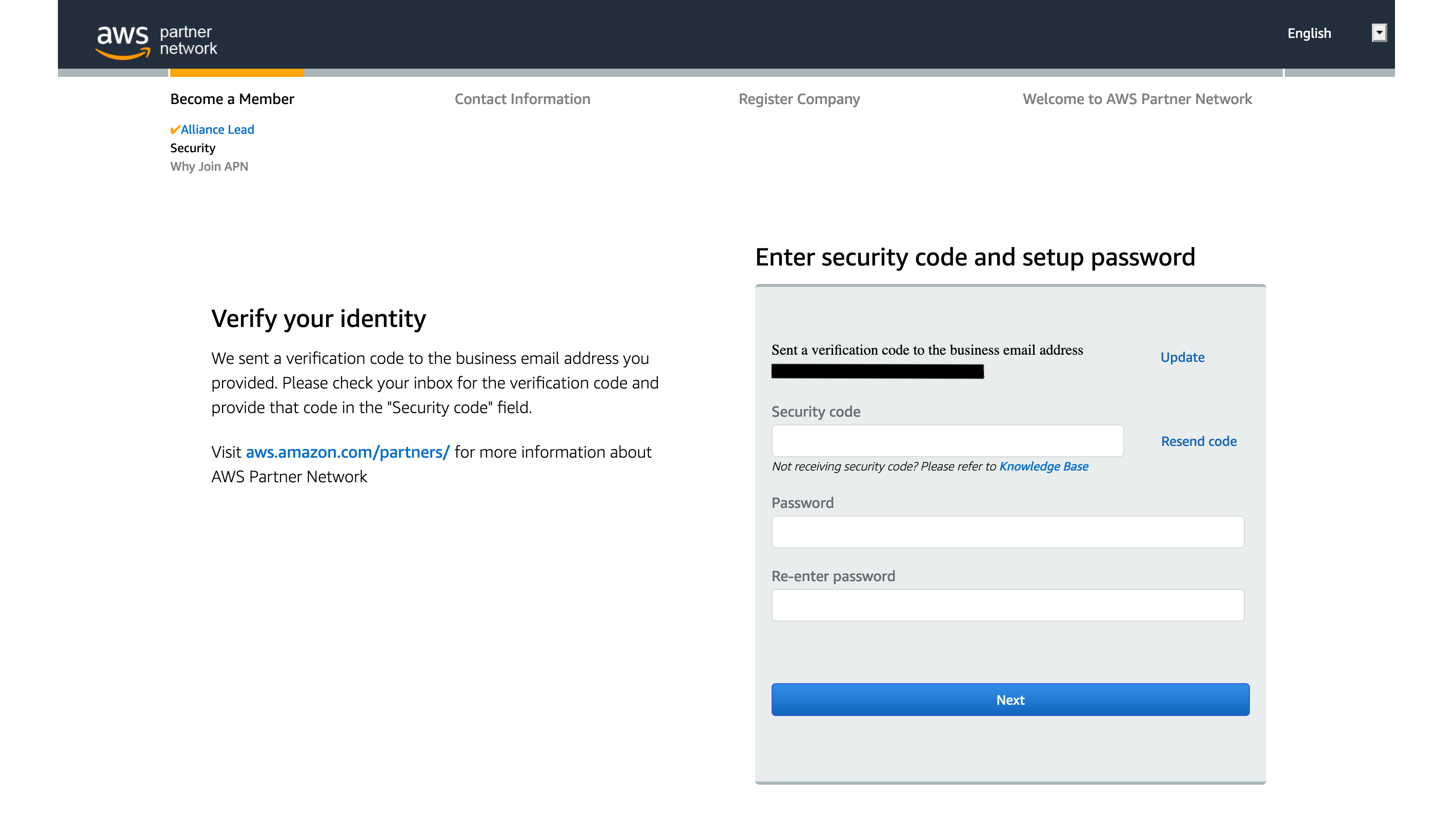Screen dimensions: 1456x819
Task: Focus the Security code input field
Action: click(947, 441)
